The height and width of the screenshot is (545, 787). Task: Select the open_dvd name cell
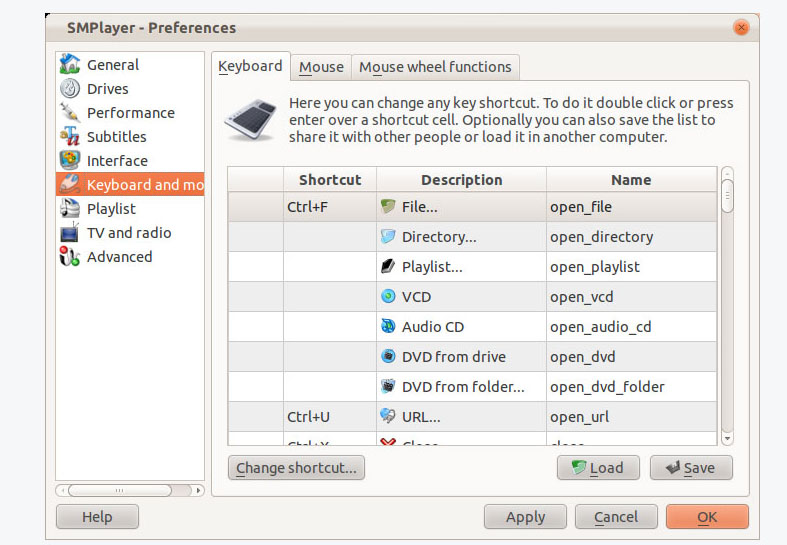pos(631,357)
